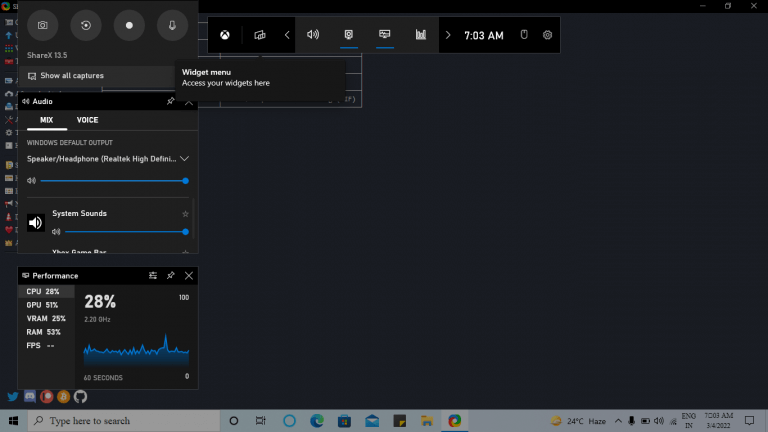Click the CPU usage graph
The height and width of the screenshot is (432, 768).
pos(136,350)
